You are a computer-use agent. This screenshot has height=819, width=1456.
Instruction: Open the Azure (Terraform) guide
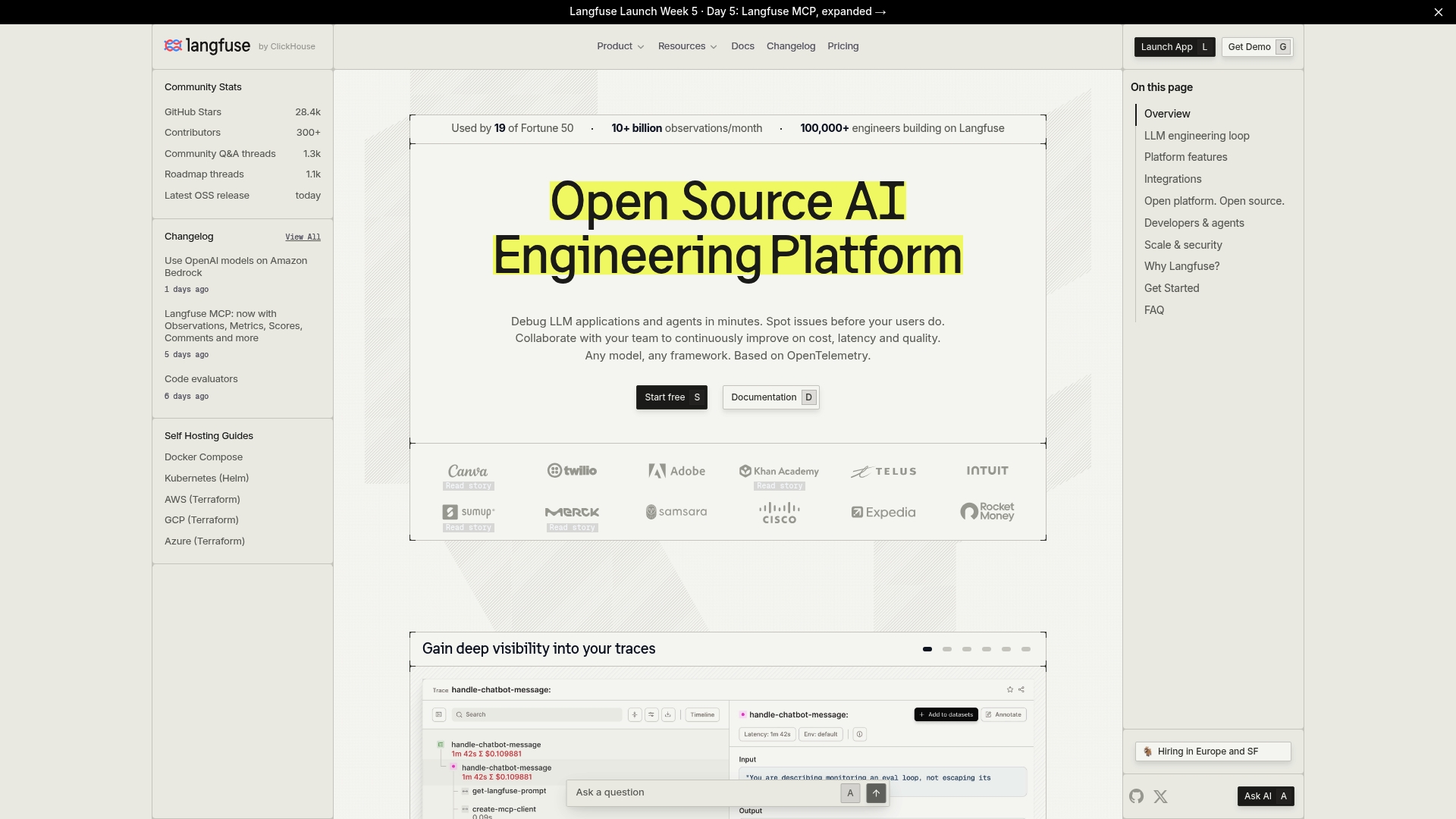click(x=205, y=541)
